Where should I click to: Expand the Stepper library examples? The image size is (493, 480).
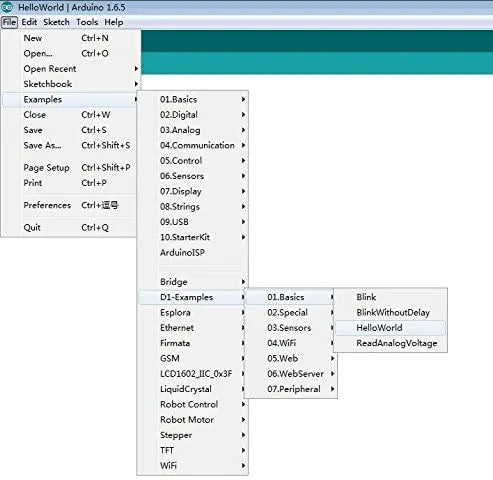193,435
